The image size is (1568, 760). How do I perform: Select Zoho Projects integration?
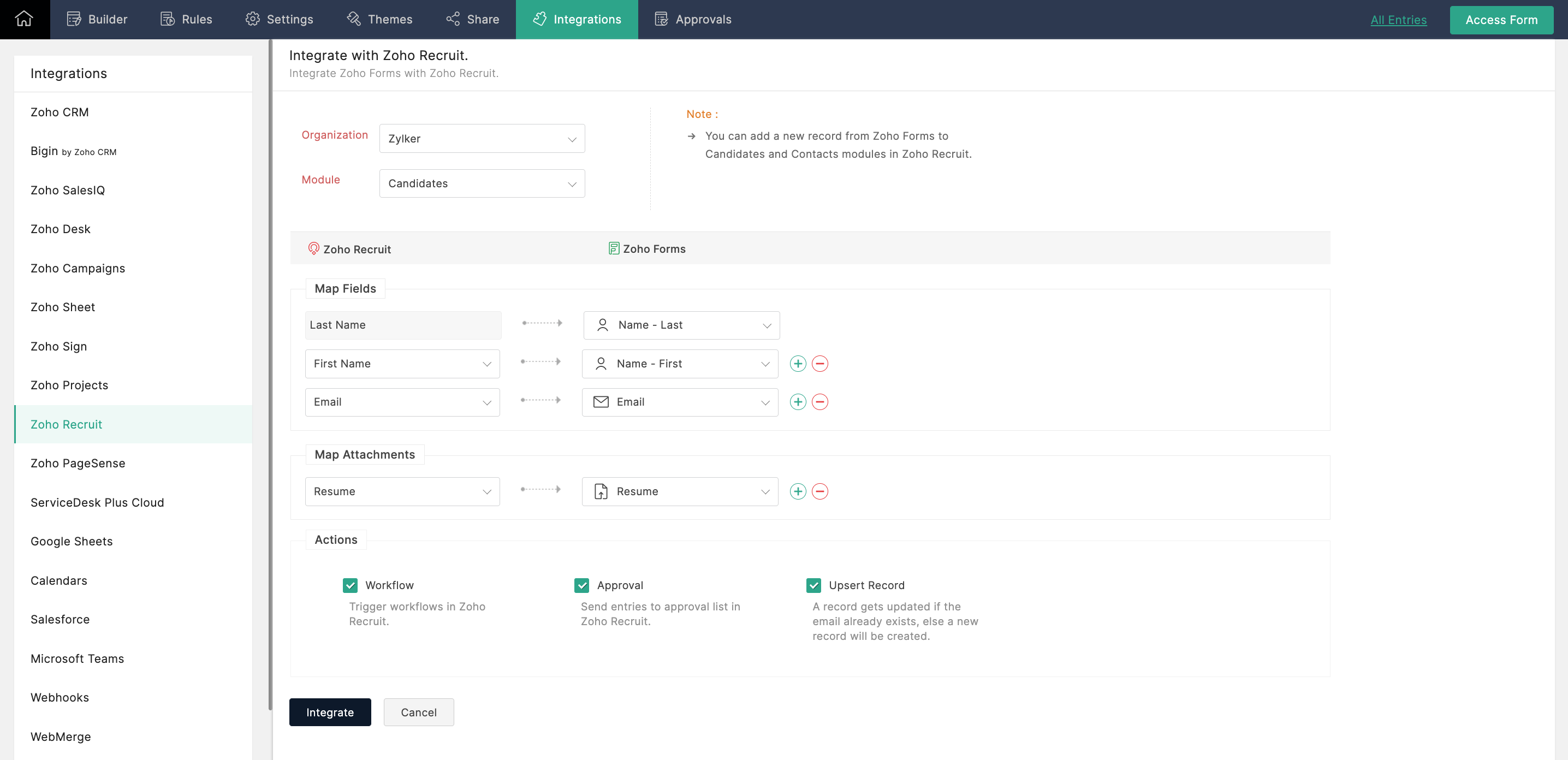pyautogui.click(x=133, y=385)
